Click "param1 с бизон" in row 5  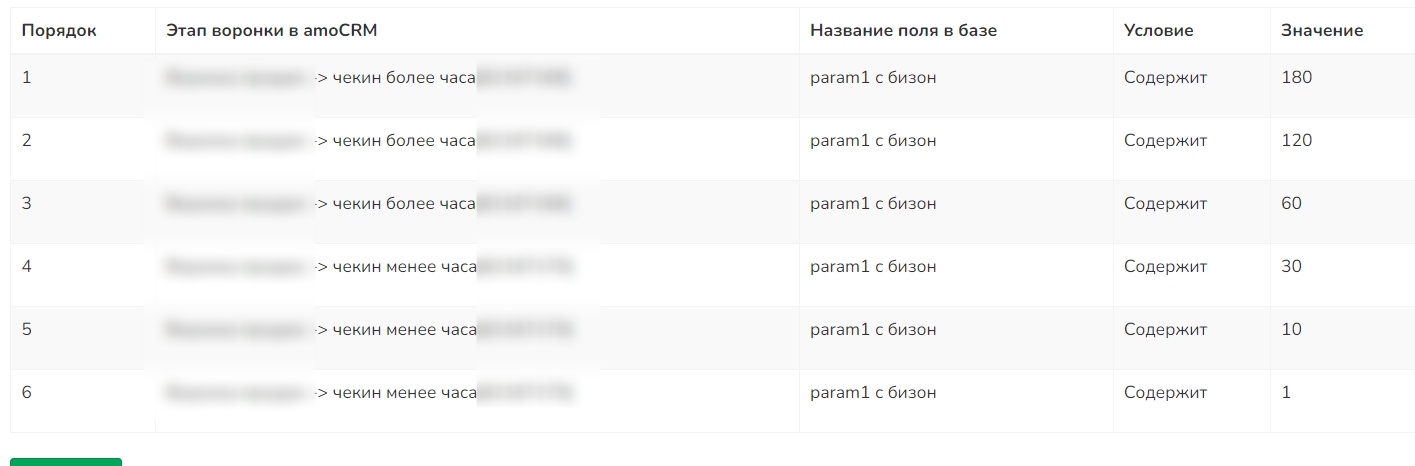(873, 330)
